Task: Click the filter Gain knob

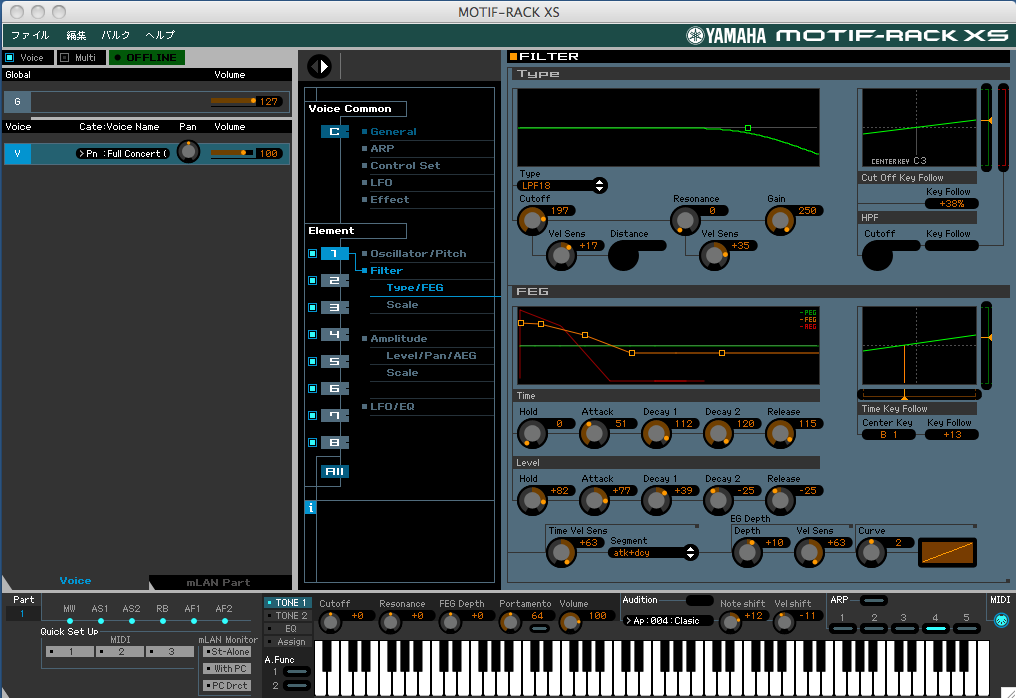Action: pyautogui.click(x=779, y=221)
